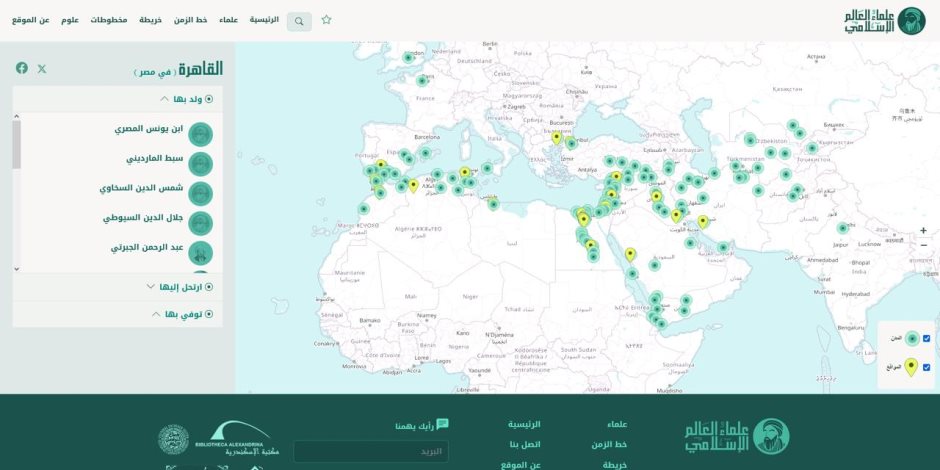940x470 pixels.
Task: Click the avatar of ابن يونس المصري
Action: [200, 134]
